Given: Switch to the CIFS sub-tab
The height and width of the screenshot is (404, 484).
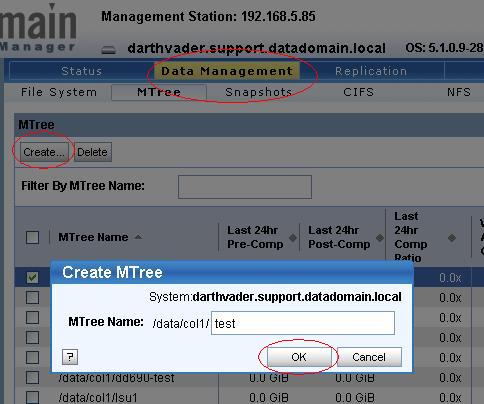Looking at the screenshot, I should tap(359, 92).
